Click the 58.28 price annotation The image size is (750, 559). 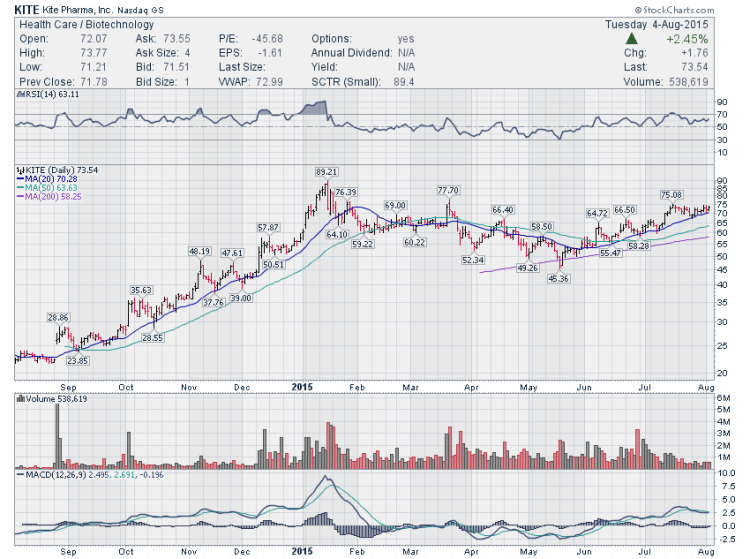(639, 246)
